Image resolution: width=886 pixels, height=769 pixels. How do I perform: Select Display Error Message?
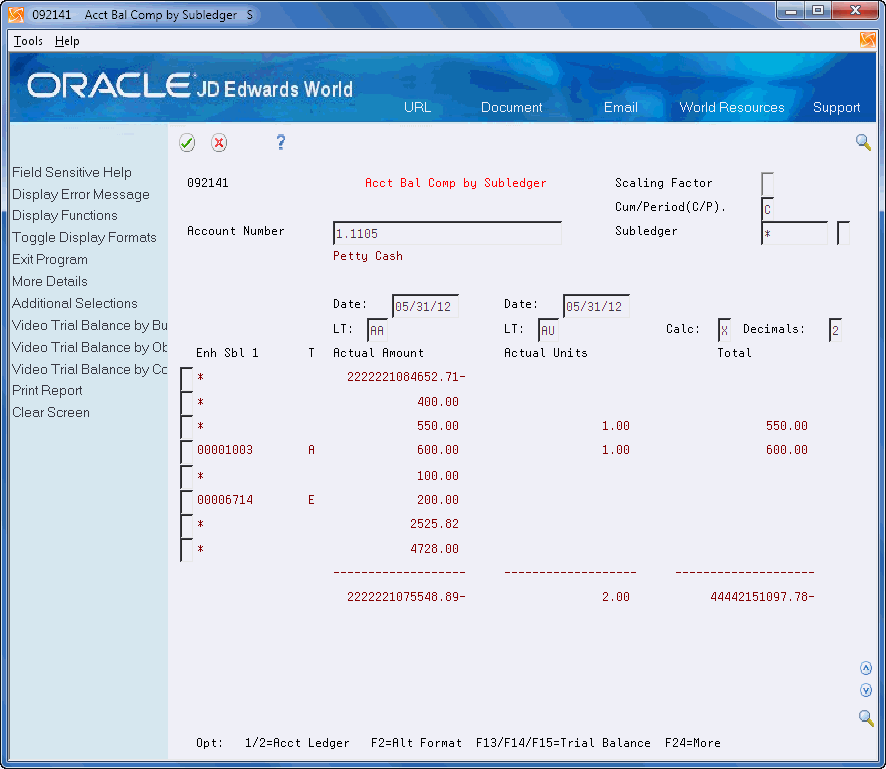pos(81,194)
